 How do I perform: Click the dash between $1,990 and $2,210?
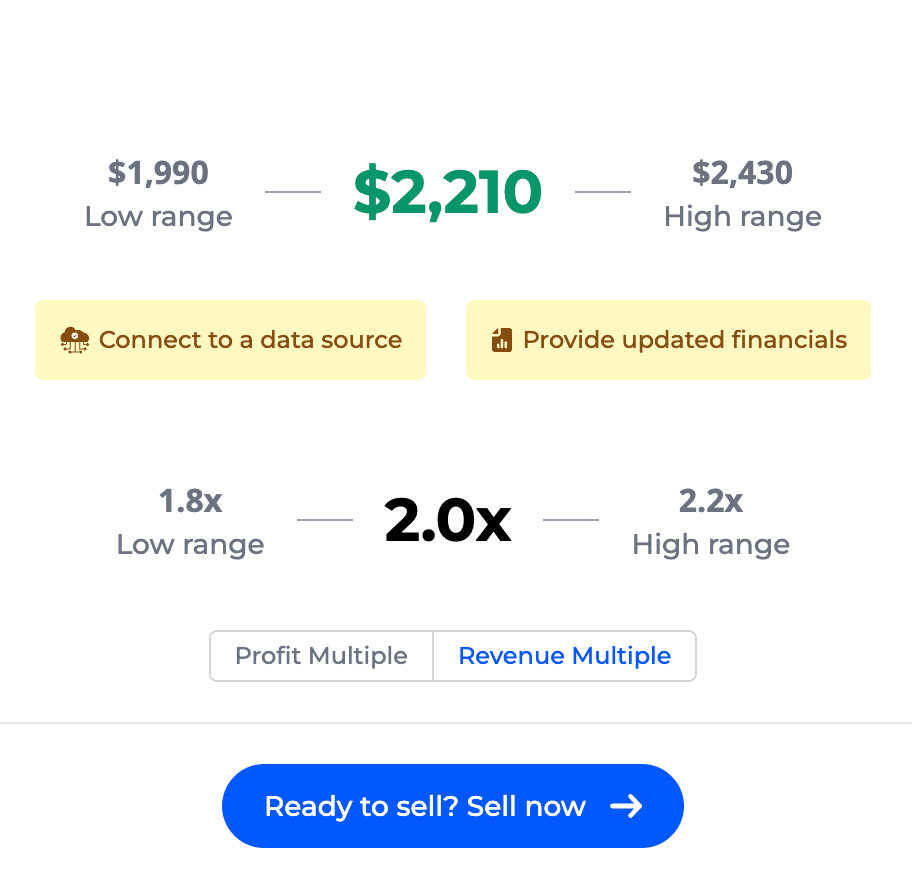coord(292,192)
